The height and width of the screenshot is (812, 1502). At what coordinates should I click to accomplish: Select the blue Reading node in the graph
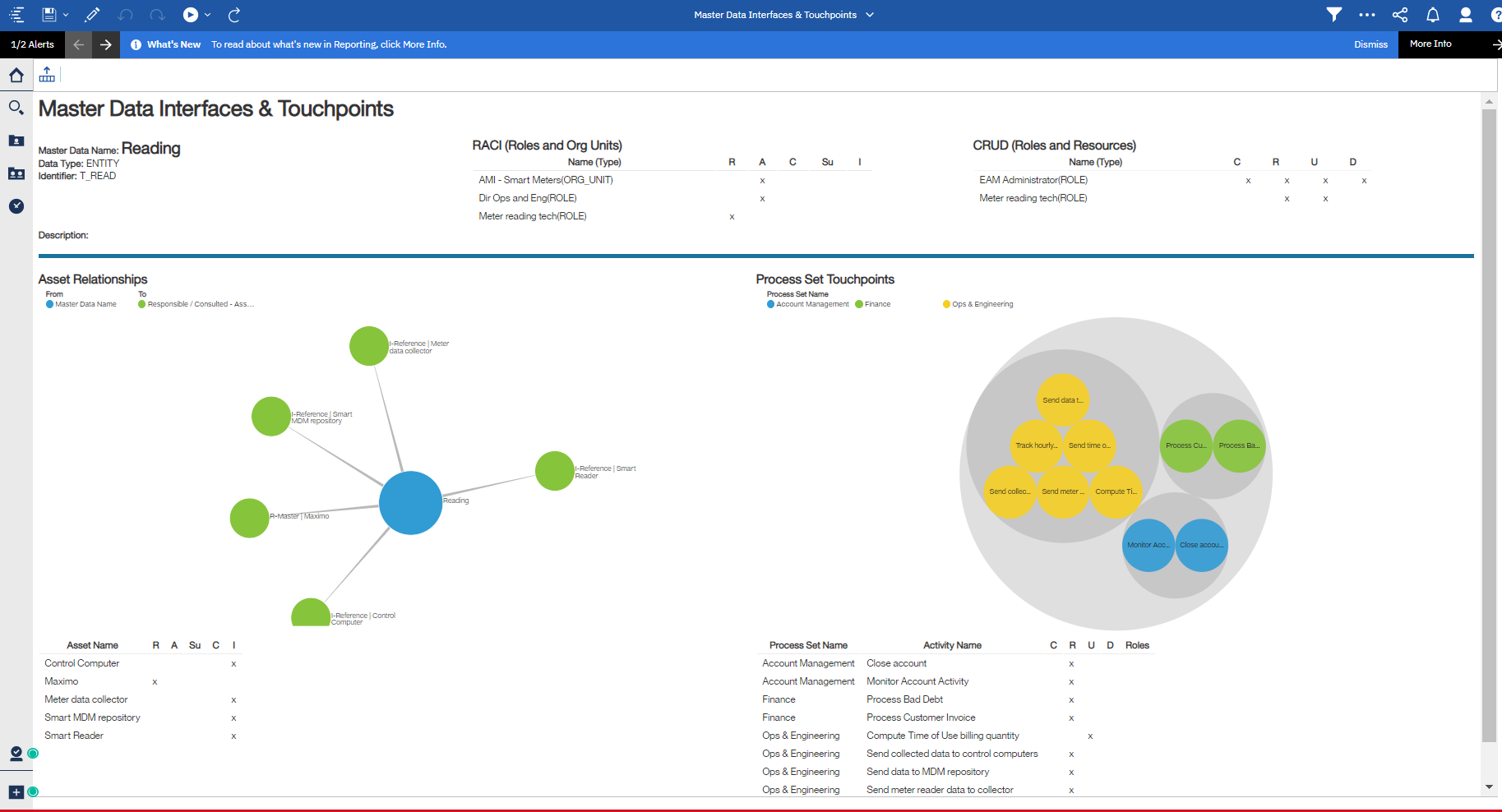click(x=410, y=503)
